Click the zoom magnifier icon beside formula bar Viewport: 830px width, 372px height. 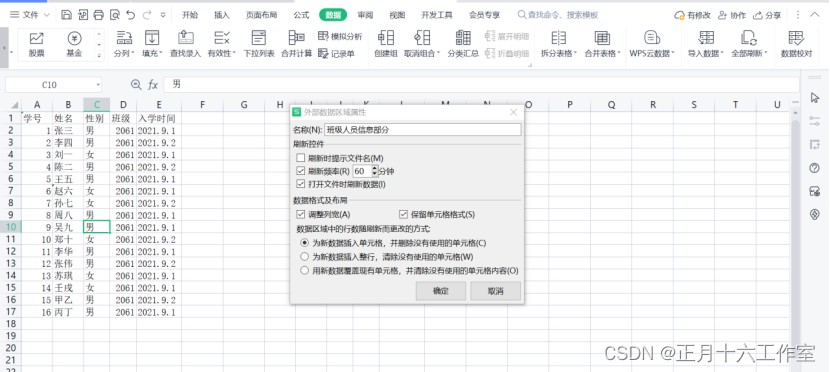tap(136, 85)
